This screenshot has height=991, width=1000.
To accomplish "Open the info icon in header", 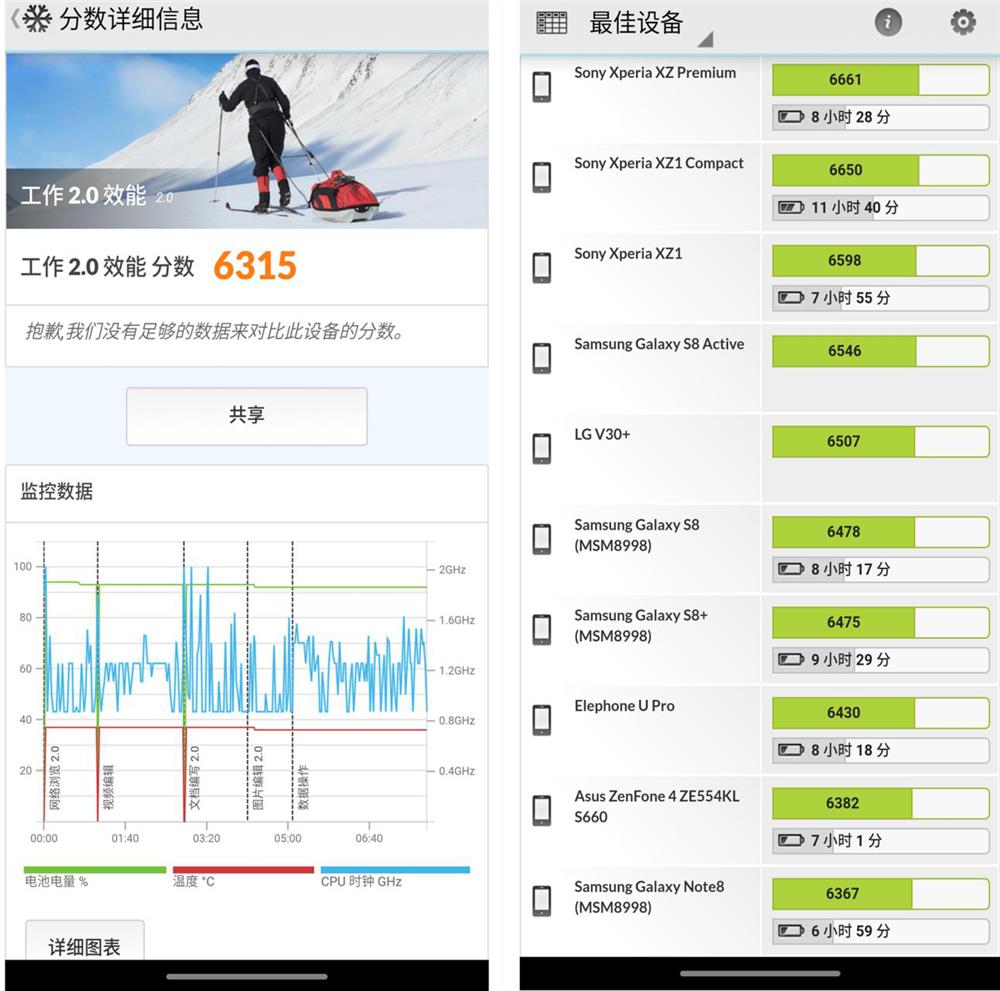I will (x=888, y=22).
